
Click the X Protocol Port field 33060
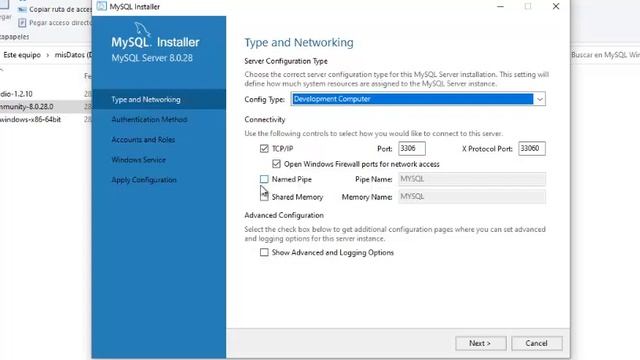pyautogui.click(x=532, y=149)
